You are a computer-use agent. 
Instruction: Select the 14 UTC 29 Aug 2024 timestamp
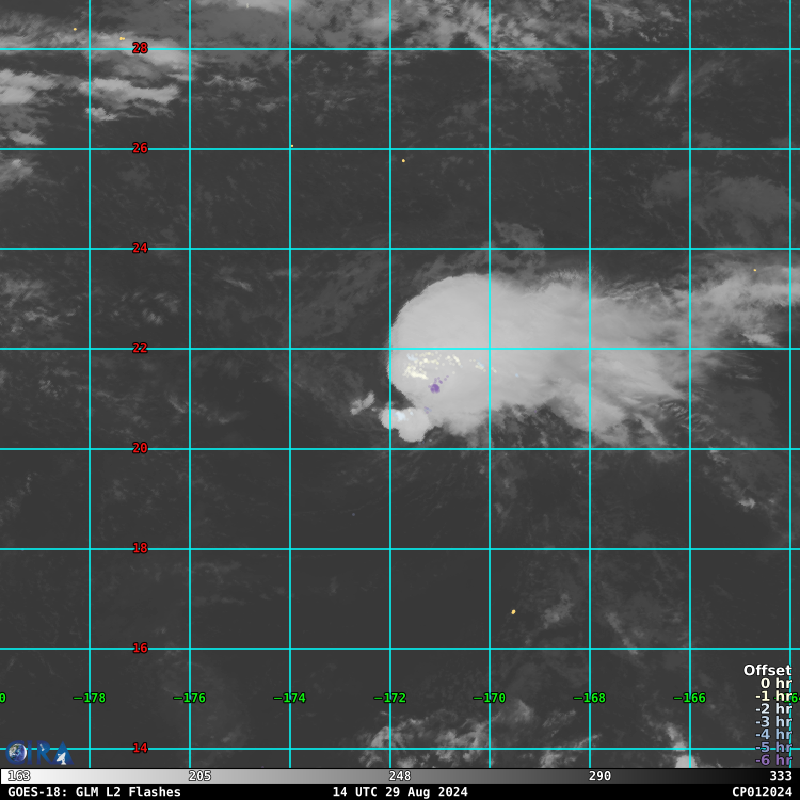tap(400, 792)
